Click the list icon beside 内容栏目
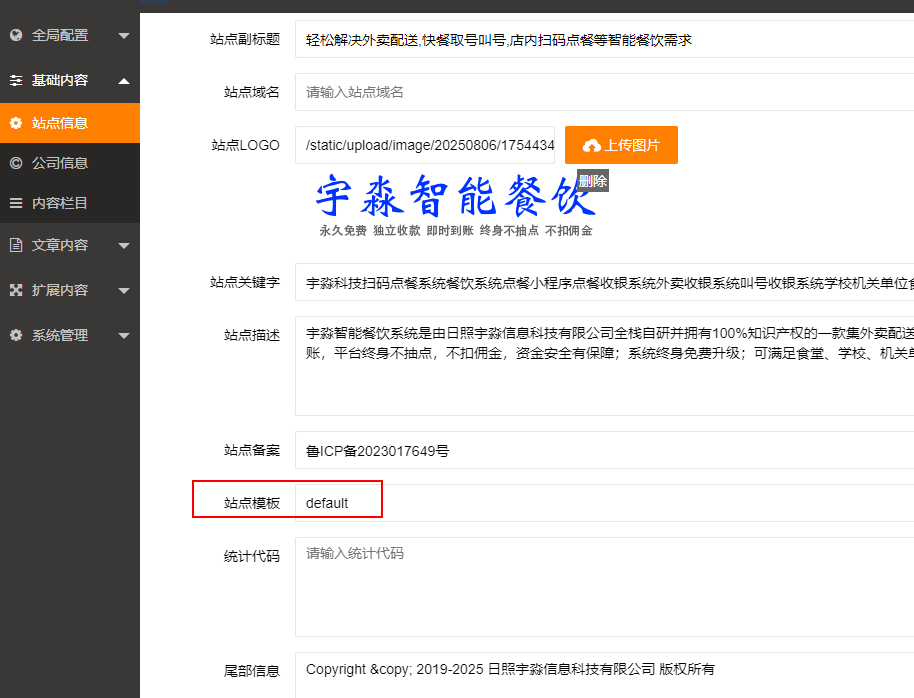Screen dimensions: 914x698 click(x=16, y=203)
